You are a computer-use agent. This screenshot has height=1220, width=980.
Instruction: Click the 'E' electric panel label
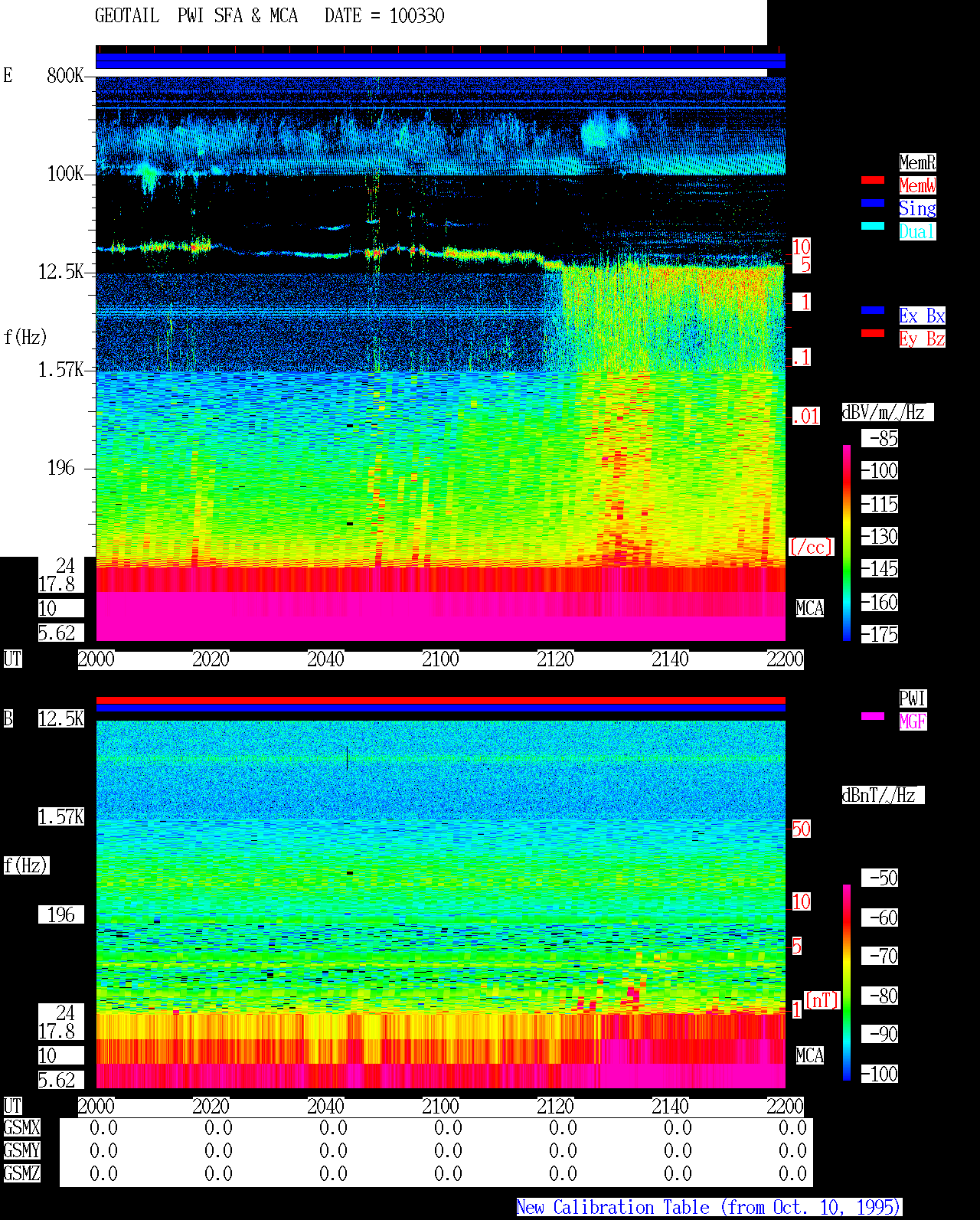(8, 75)
